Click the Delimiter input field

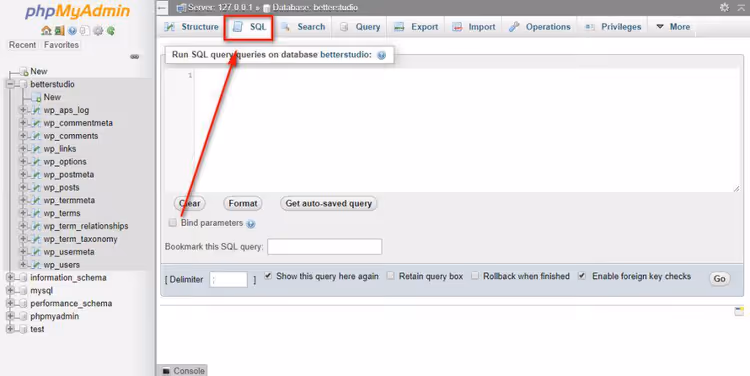pos(229,279)
